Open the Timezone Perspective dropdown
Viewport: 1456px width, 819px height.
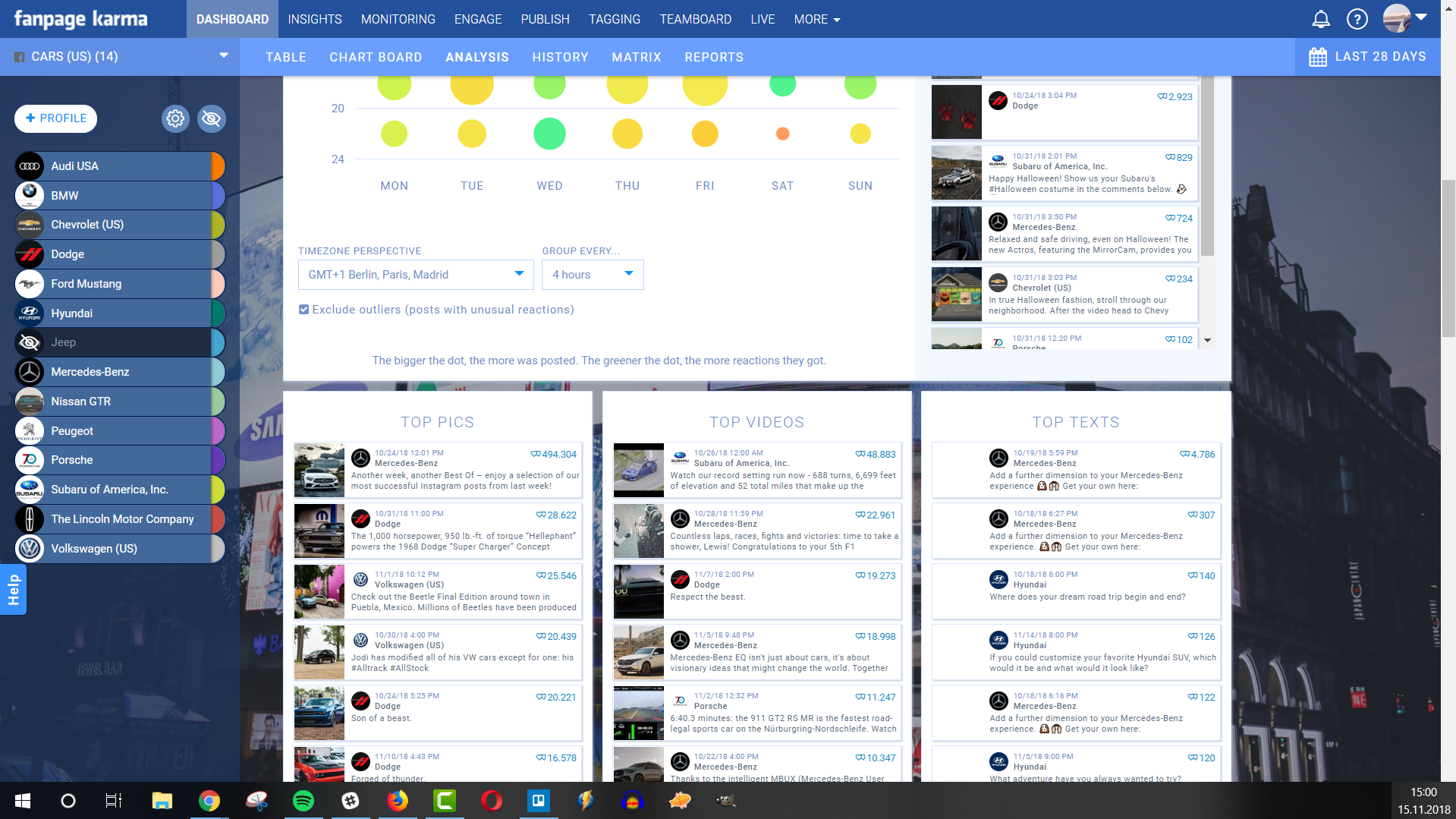coord(415,275)
